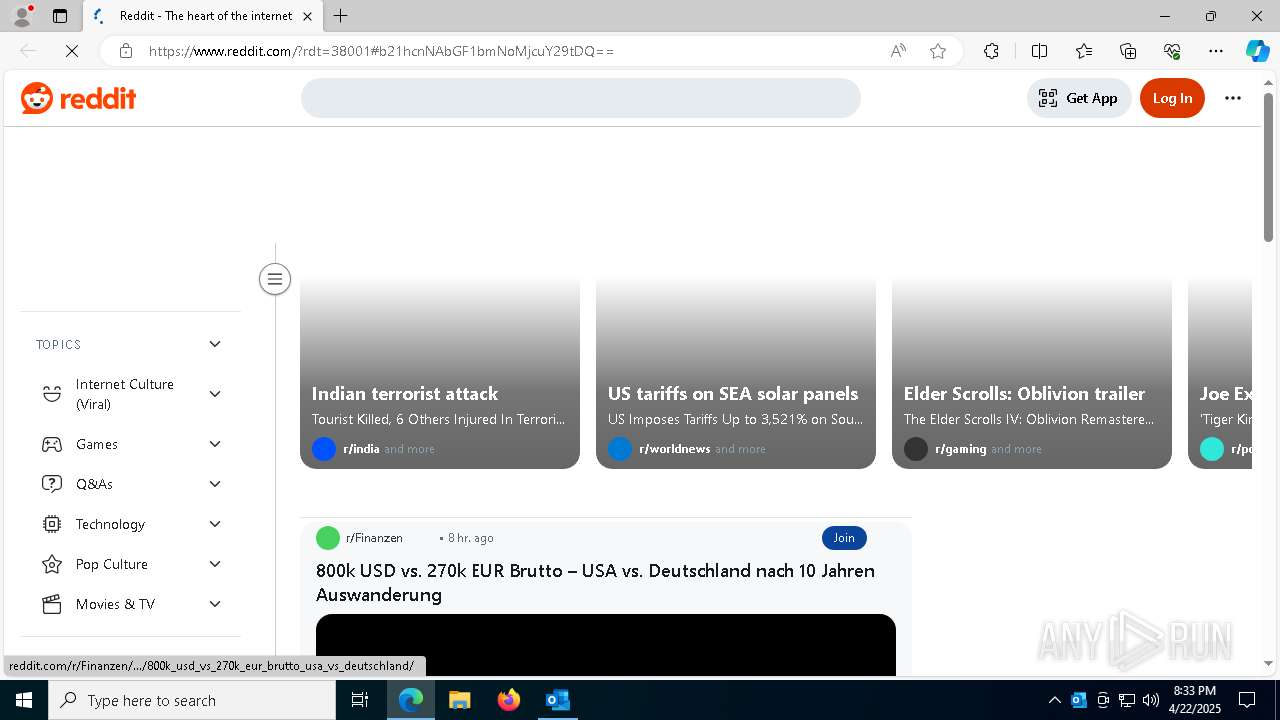Click the taskbar search box
The image size is (1280, 720).
[192, 700]
